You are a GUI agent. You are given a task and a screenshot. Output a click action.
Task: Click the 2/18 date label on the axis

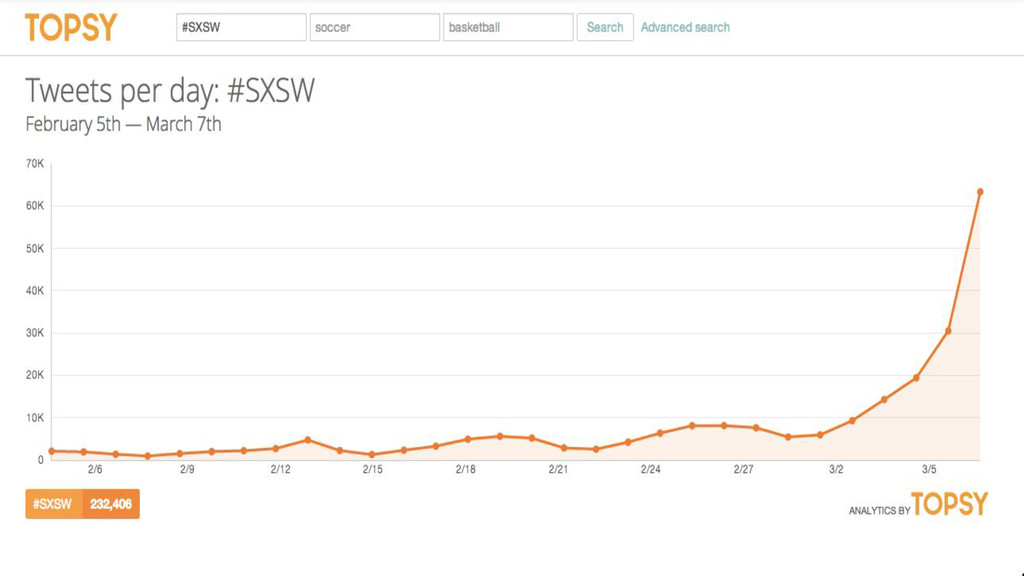click(x=466, y=470)
